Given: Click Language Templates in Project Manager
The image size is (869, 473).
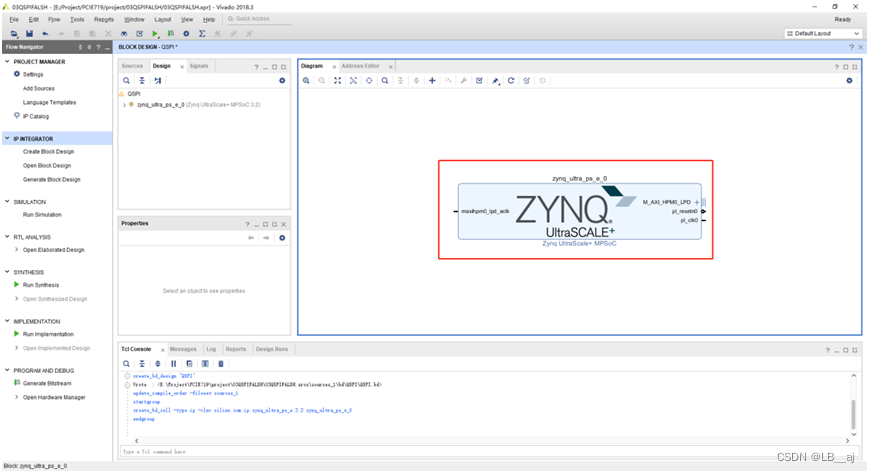Looking at the screenshot, I should coord(49,103).
